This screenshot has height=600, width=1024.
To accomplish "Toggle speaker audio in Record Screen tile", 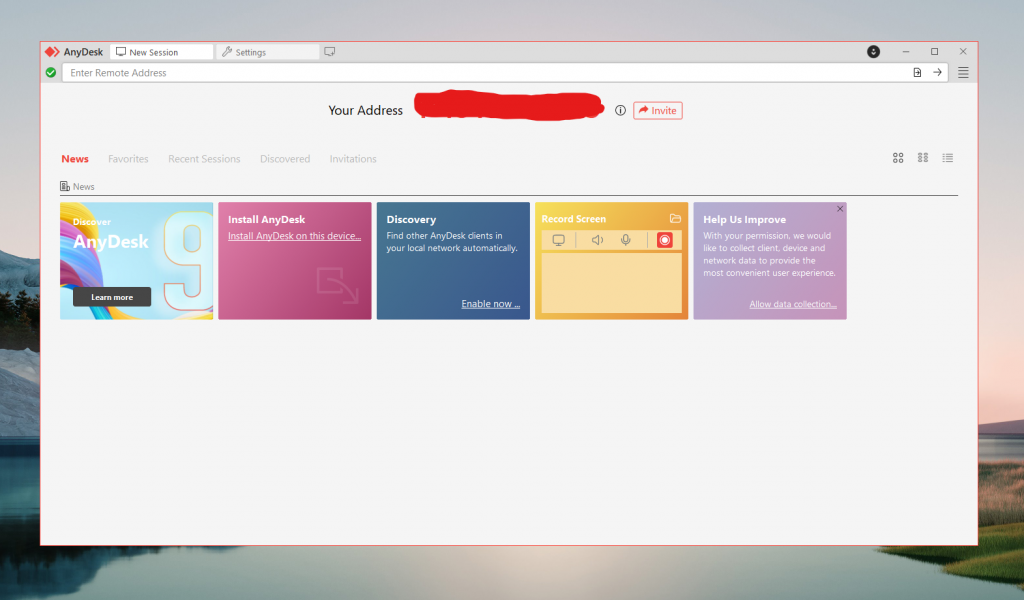I will click(597, 240).
